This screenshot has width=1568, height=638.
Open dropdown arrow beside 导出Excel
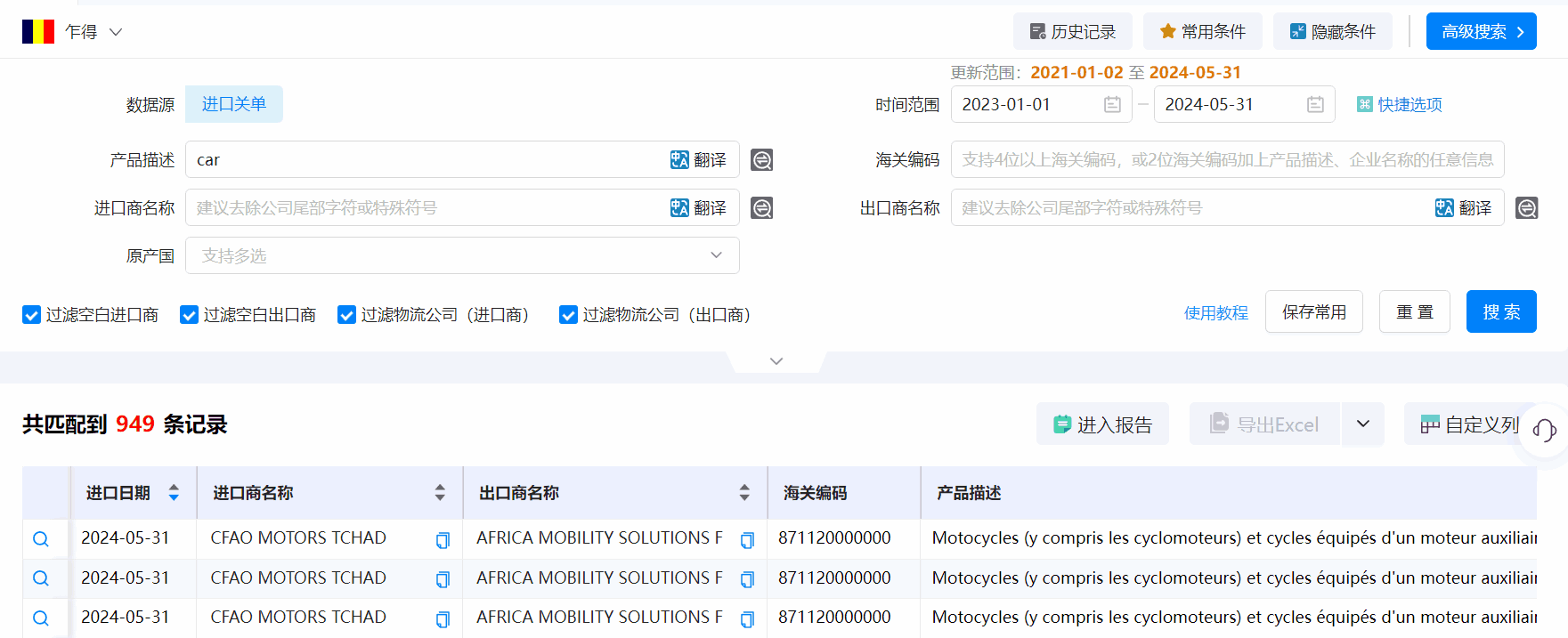click(1362, 424)
